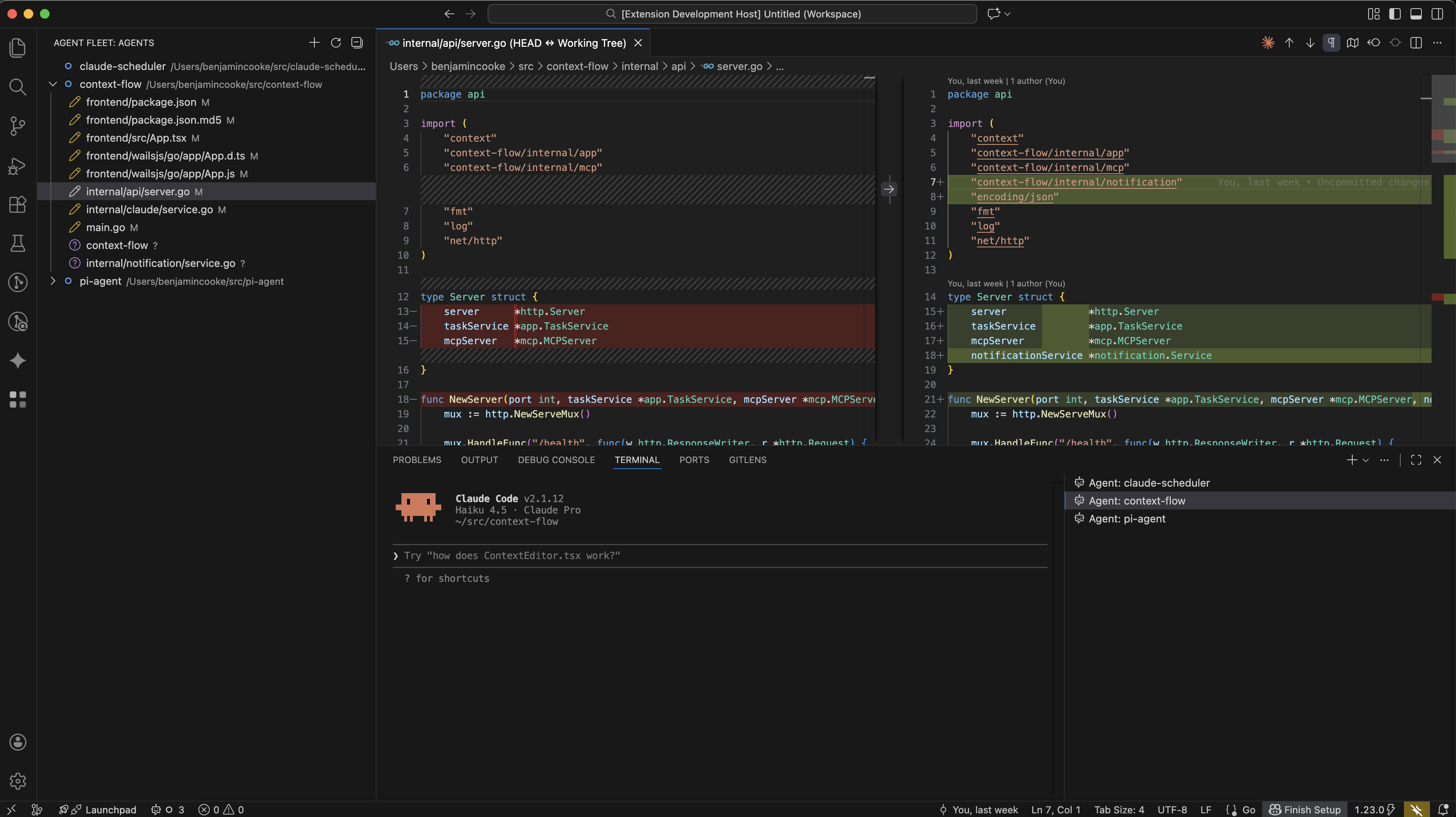The image size is (1456, 817).
Task: Refresh the Agent Fleet agents list
Action: (x=336, y=42)
